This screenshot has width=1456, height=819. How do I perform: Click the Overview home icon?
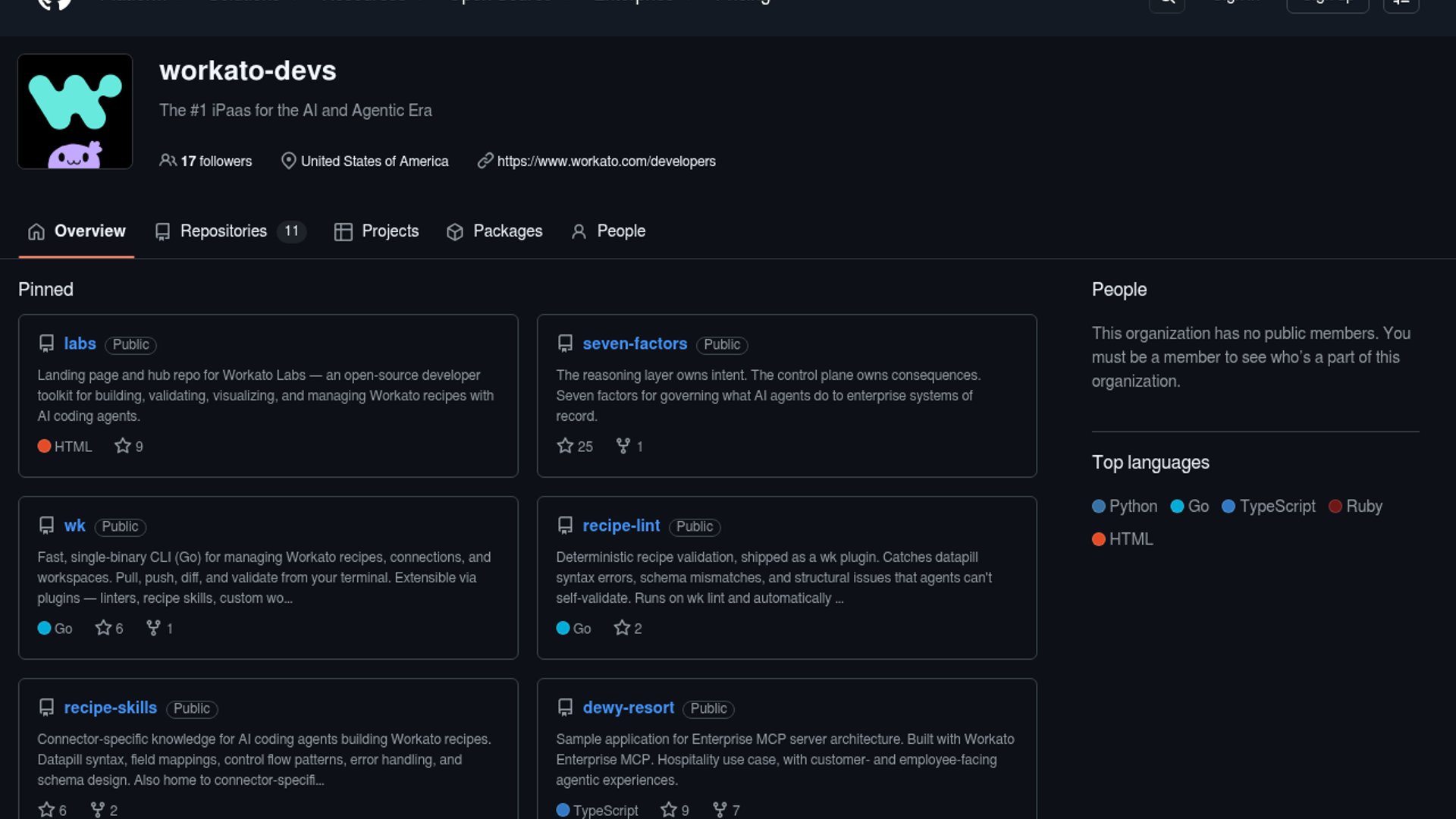36,231
